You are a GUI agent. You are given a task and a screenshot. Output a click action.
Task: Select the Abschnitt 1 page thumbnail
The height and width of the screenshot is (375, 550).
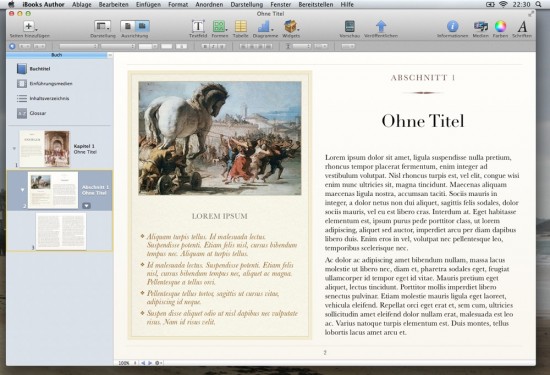(x=53, y=190)
